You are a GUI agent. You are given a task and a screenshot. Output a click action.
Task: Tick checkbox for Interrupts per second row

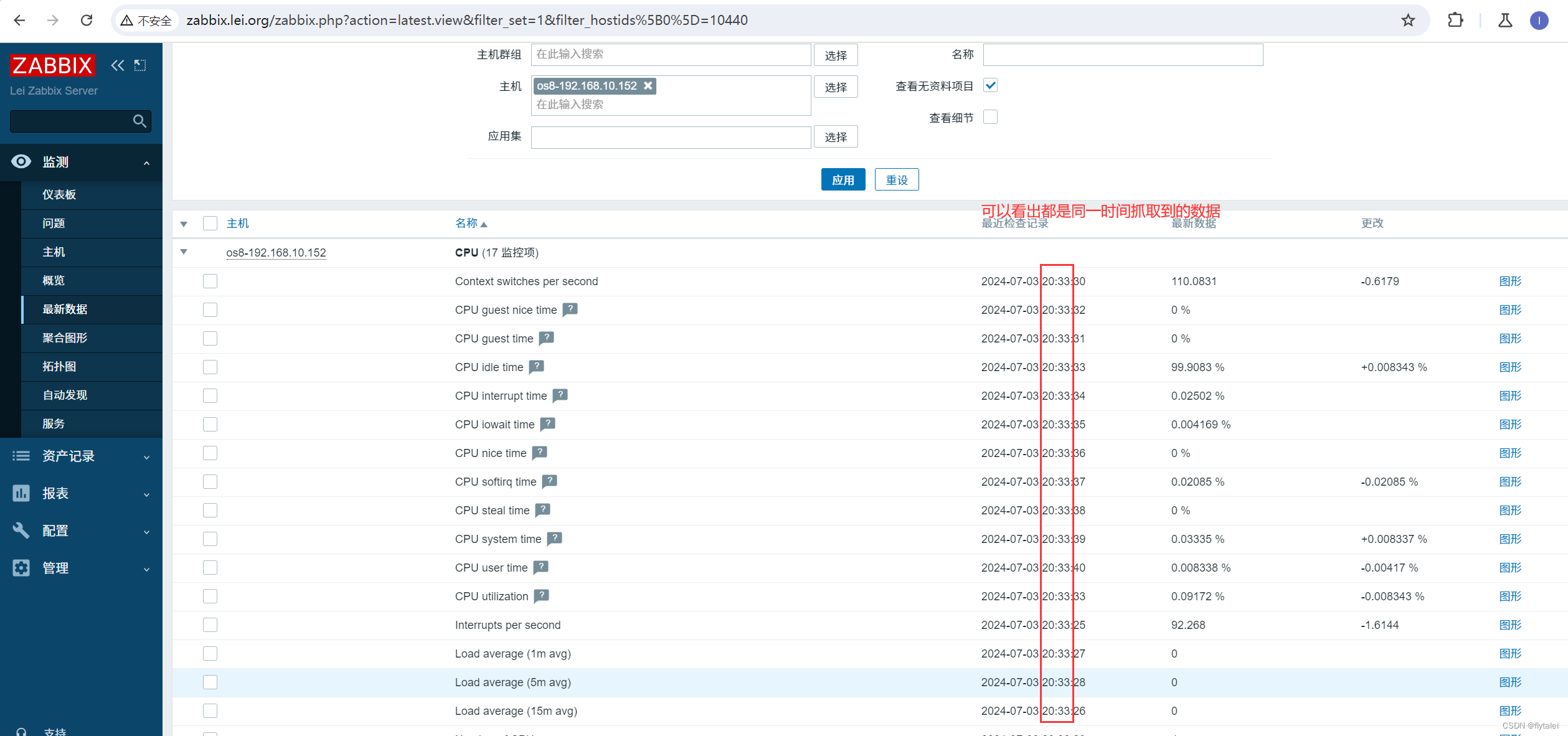(x=210, y=625)
